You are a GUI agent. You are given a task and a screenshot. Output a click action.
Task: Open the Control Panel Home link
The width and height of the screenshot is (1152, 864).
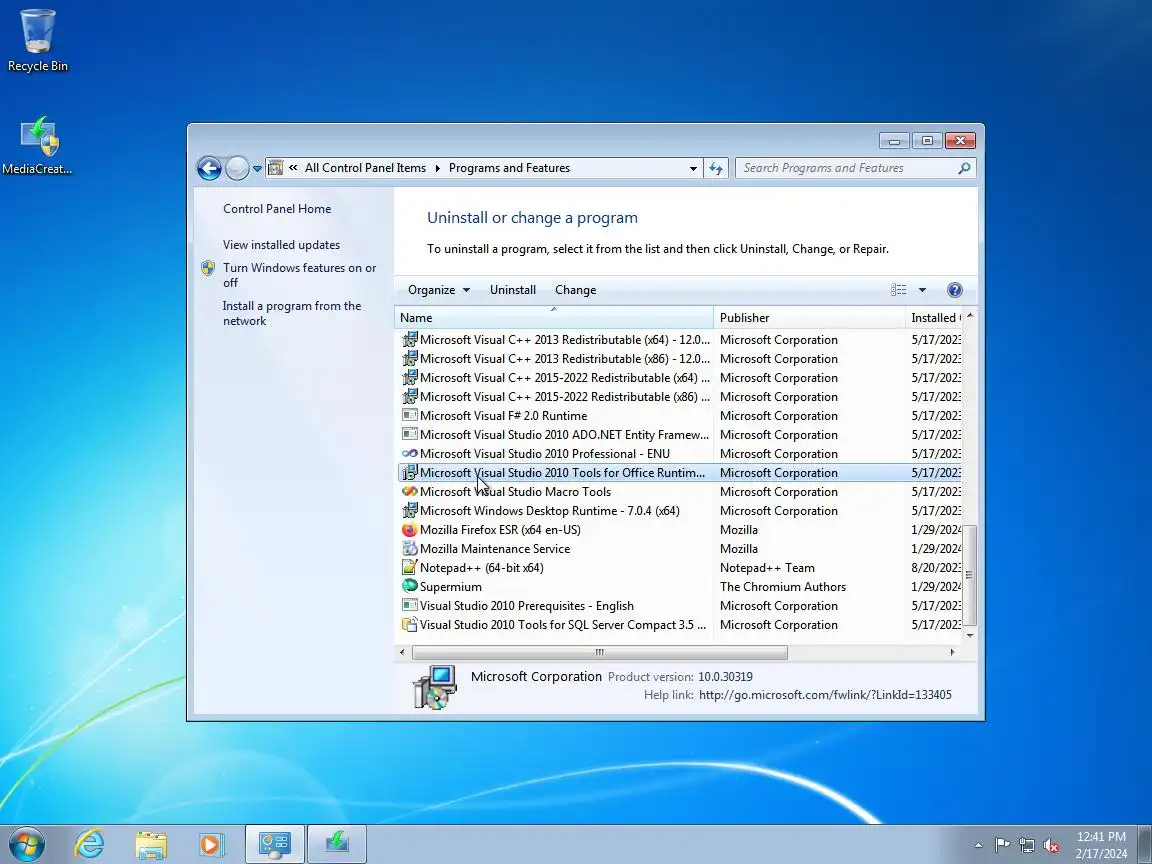(x=277, y=209)
